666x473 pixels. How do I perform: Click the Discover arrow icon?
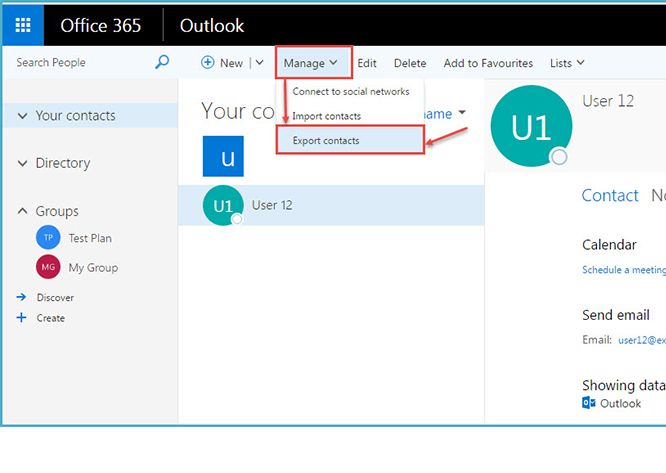coord(21,297)
